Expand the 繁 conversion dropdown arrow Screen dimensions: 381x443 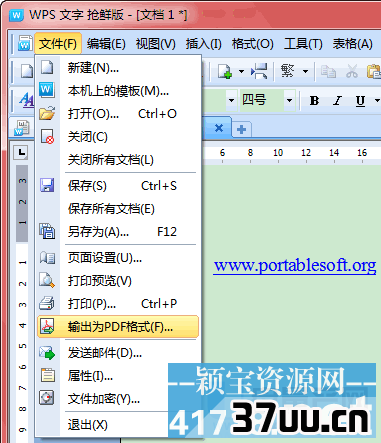point(305,71)
